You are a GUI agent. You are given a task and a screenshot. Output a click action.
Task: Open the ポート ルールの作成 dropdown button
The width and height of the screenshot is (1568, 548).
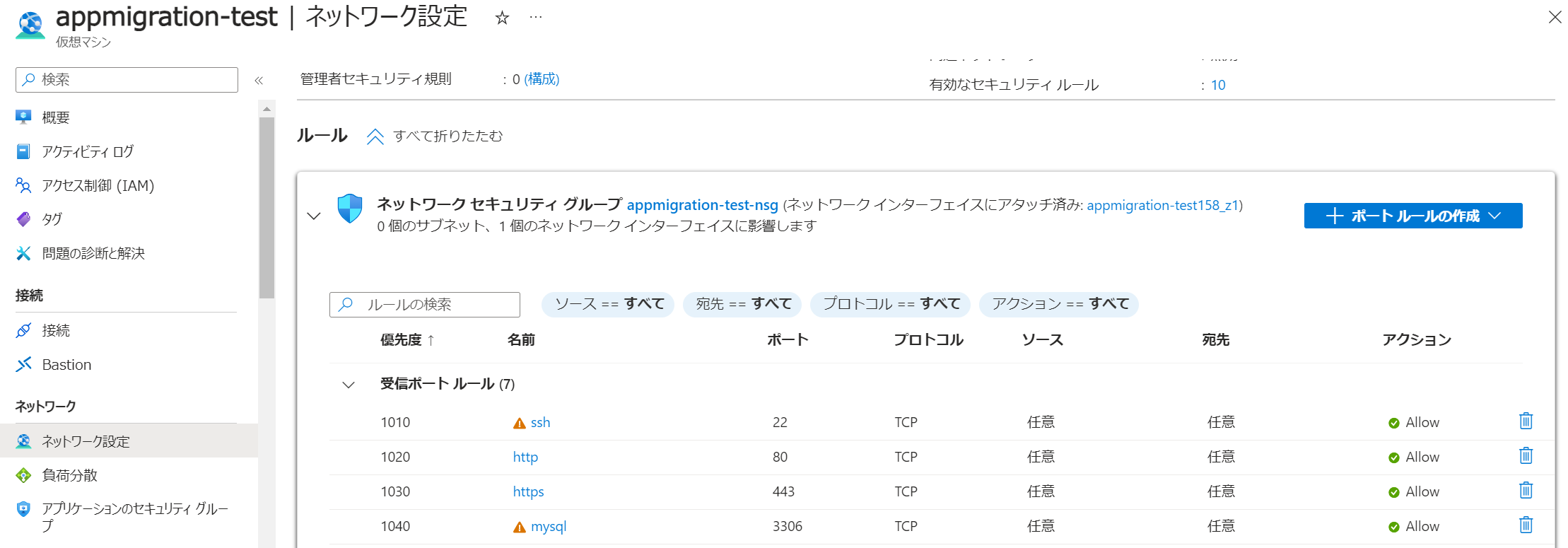point(1413,216)
